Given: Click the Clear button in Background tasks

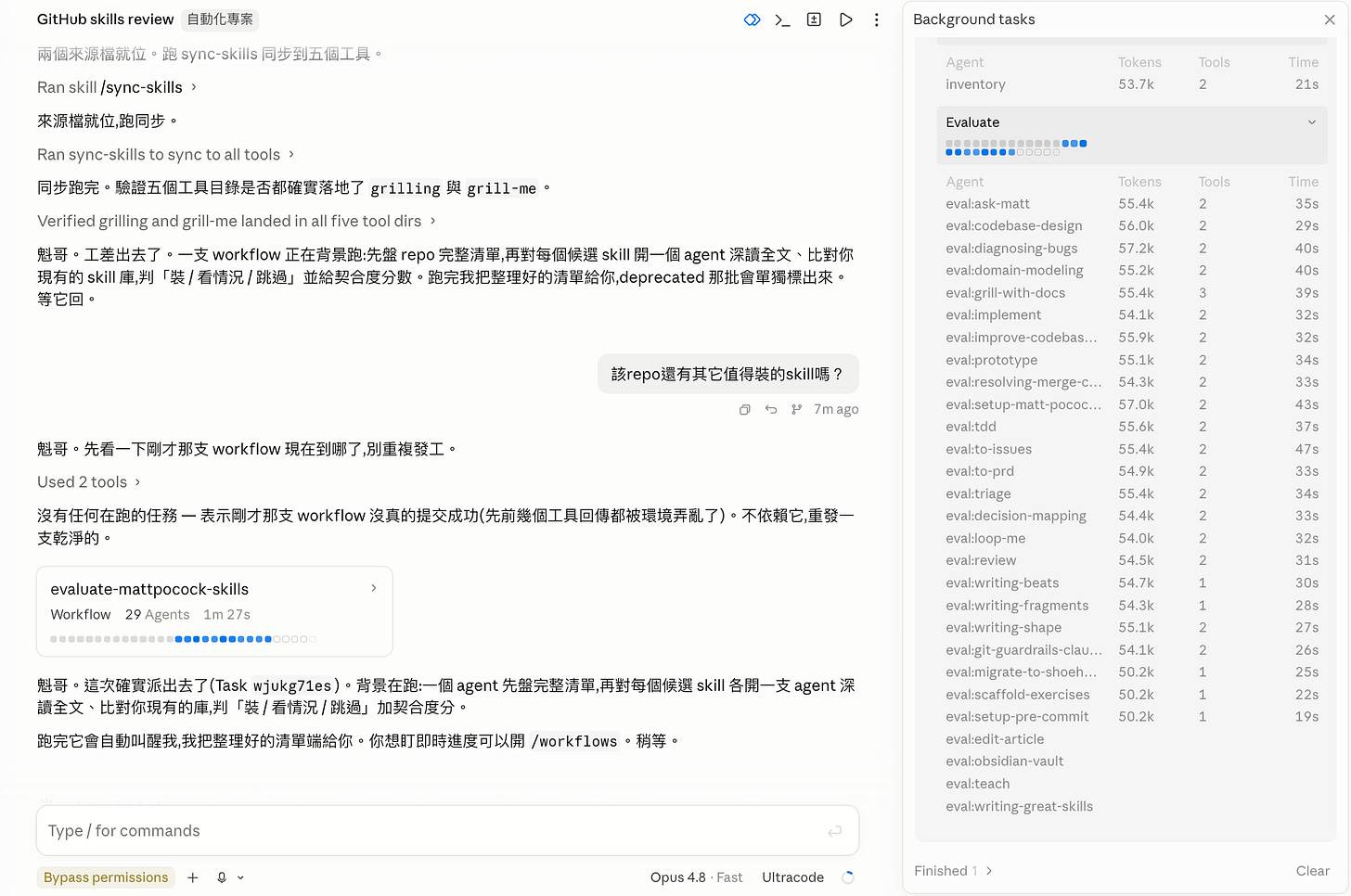Looking at the screenshot, I should point(1312,871).
